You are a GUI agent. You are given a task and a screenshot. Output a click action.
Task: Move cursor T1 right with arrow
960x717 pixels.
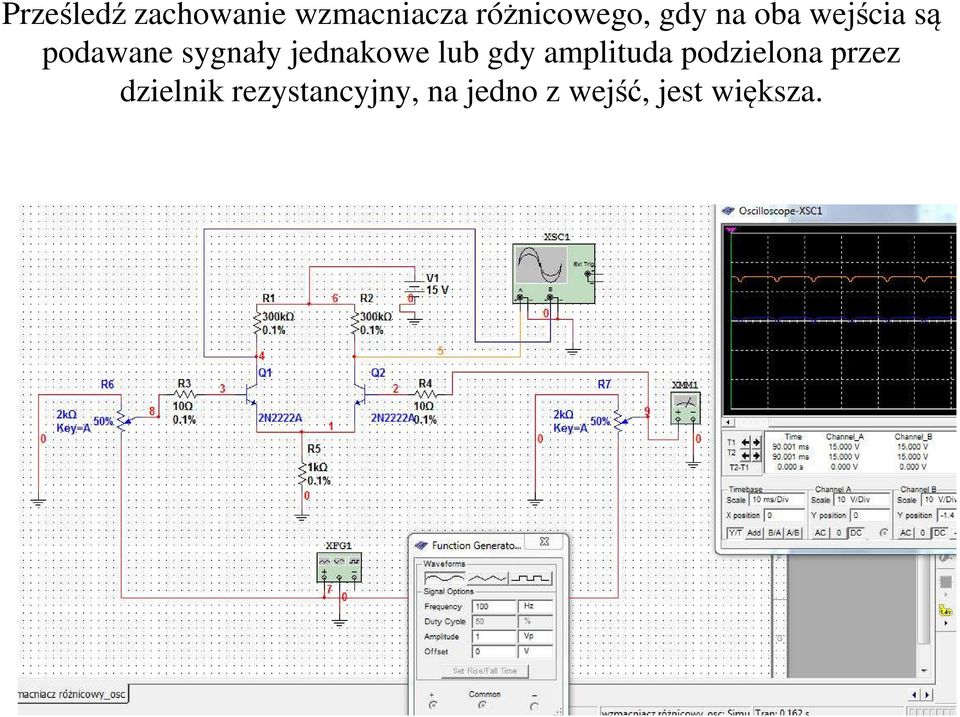click(756, 443)
